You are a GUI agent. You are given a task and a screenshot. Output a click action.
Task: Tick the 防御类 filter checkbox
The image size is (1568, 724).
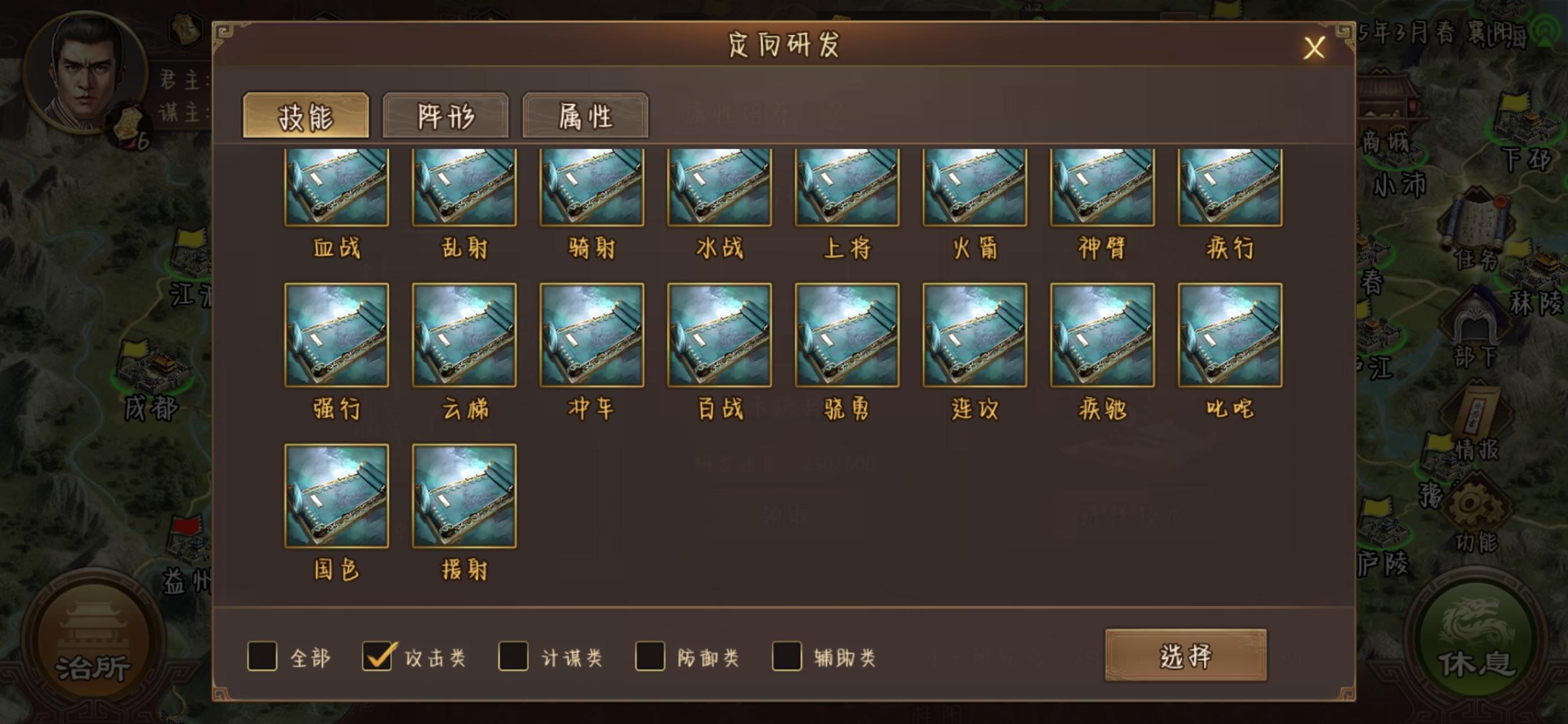pyautogui.click(x=649, y=656)
